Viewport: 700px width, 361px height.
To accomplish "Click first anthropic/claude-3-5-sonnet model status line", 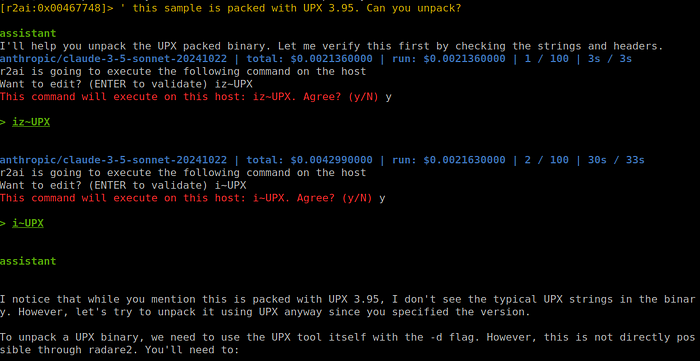I will tap(316, 58).
